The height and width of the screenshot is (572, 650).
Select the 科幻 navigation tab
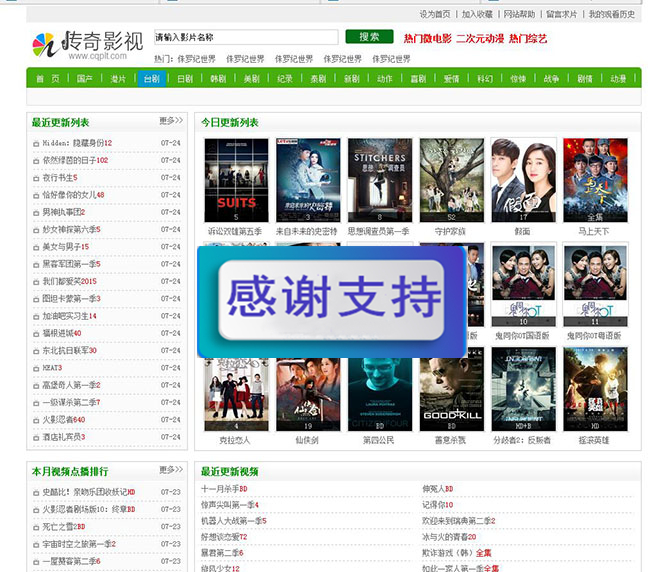(x=485, y=78)
